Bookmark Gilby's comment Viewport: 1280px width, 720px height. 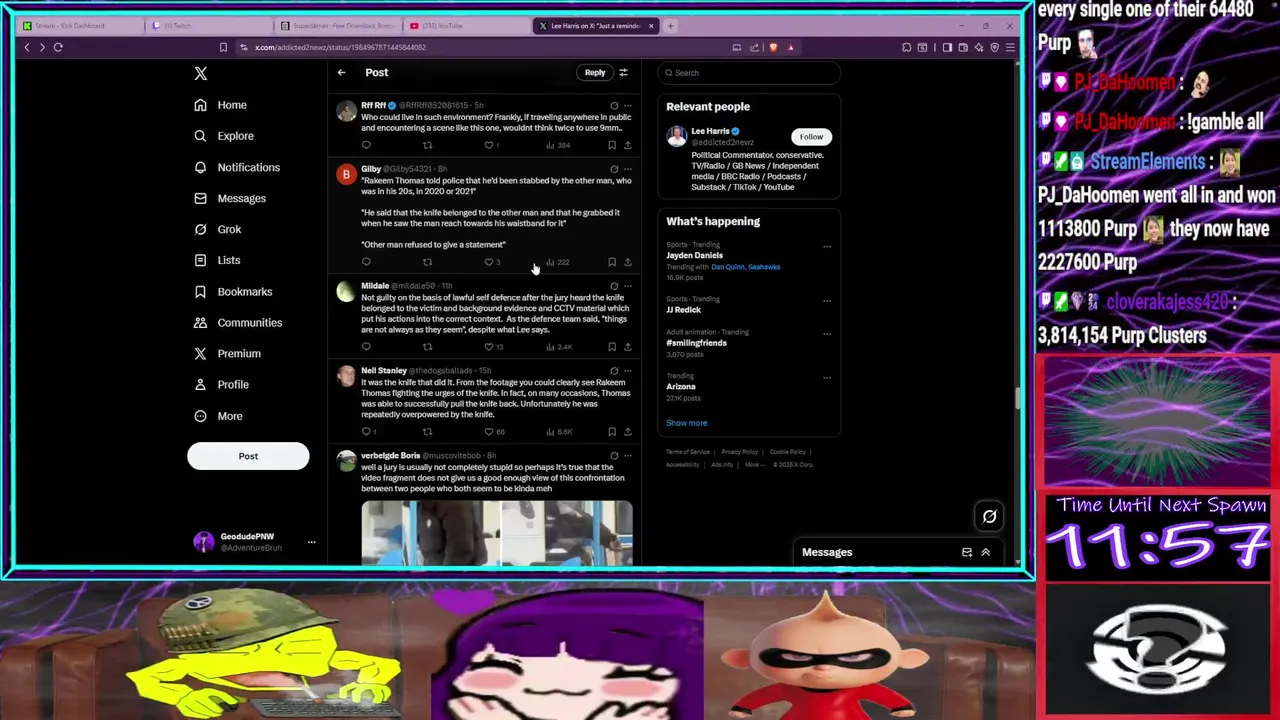(x=612, y=262)
